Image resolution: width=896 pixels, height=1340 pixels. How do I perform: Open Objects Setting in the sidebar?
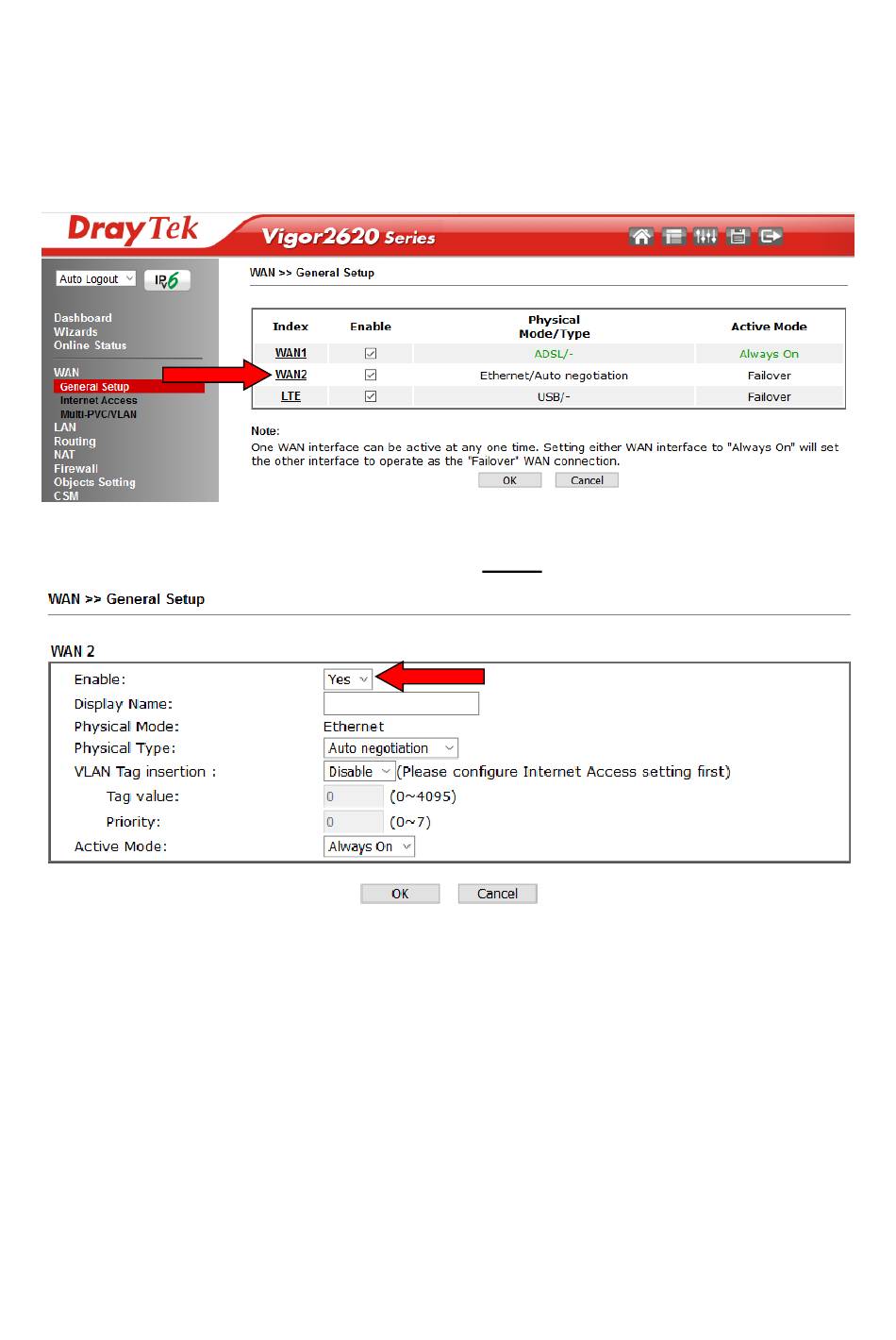[x=94, y=482]
